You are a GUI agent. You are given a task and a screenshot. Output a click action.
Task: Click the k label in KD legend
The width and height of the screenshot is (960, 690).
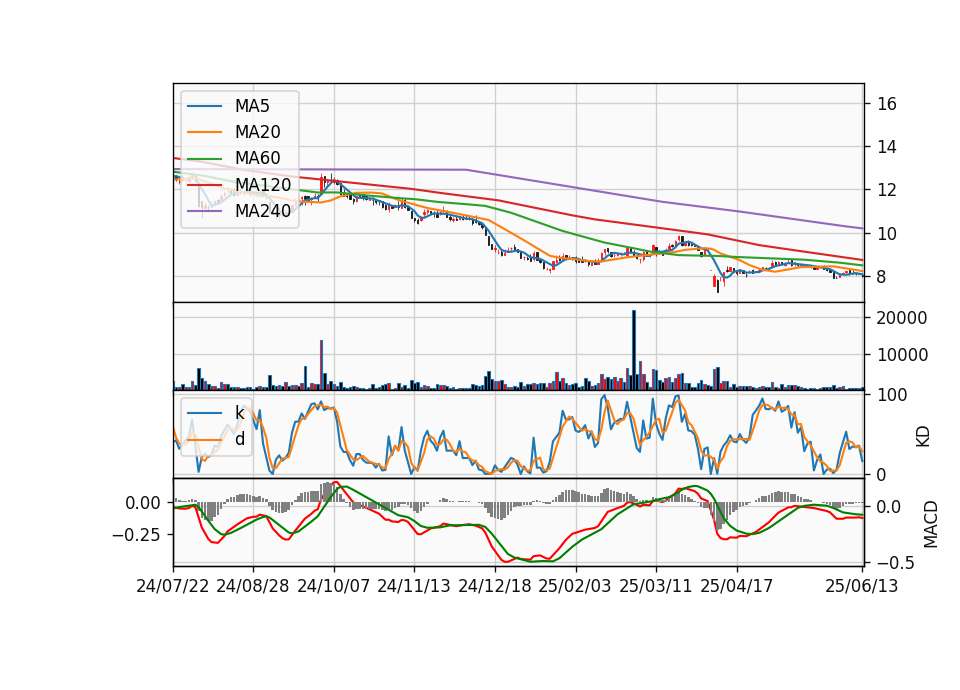click(239, 413)
